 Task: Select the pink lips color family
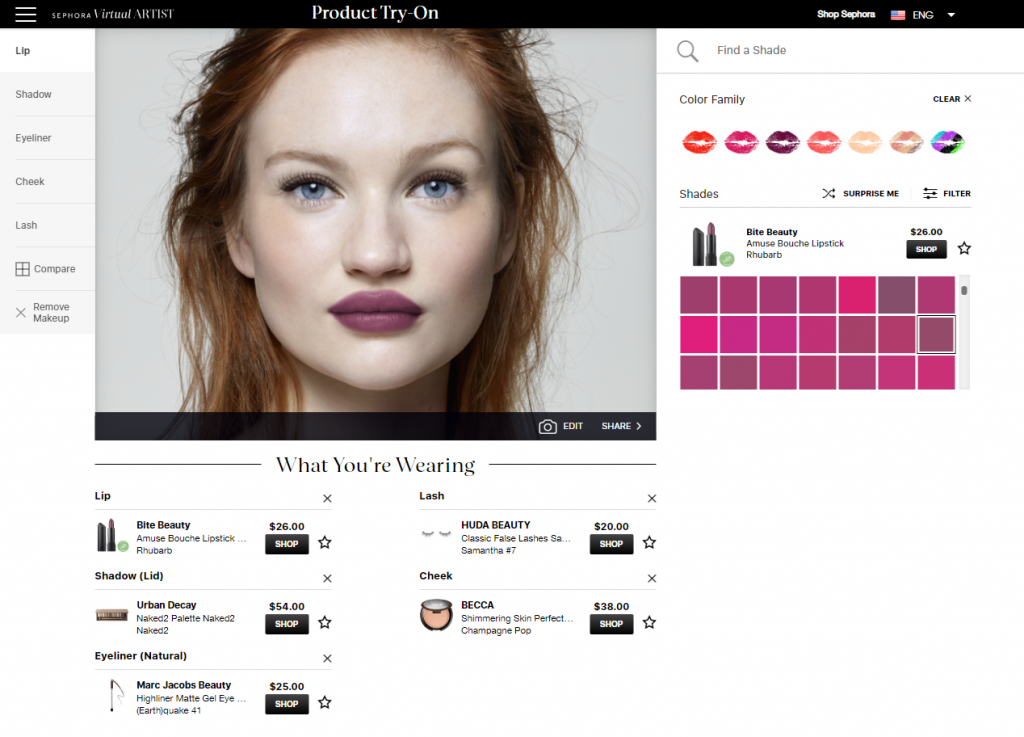(x=741, y=141)
